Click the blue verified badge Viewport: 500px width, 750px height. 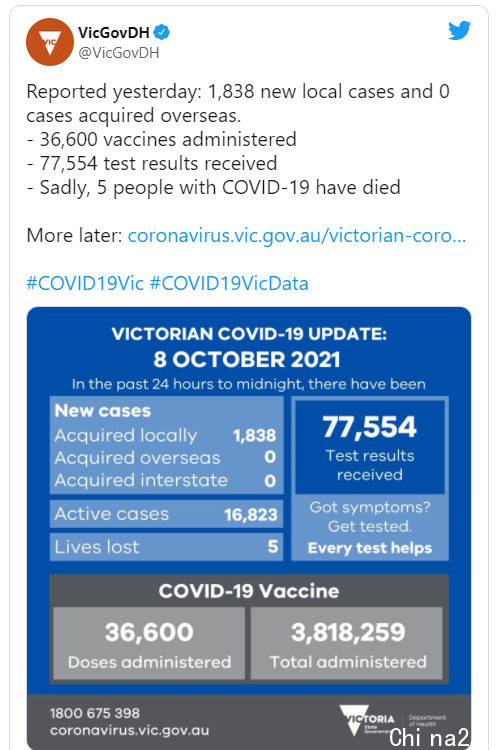[x=163, y=33]
